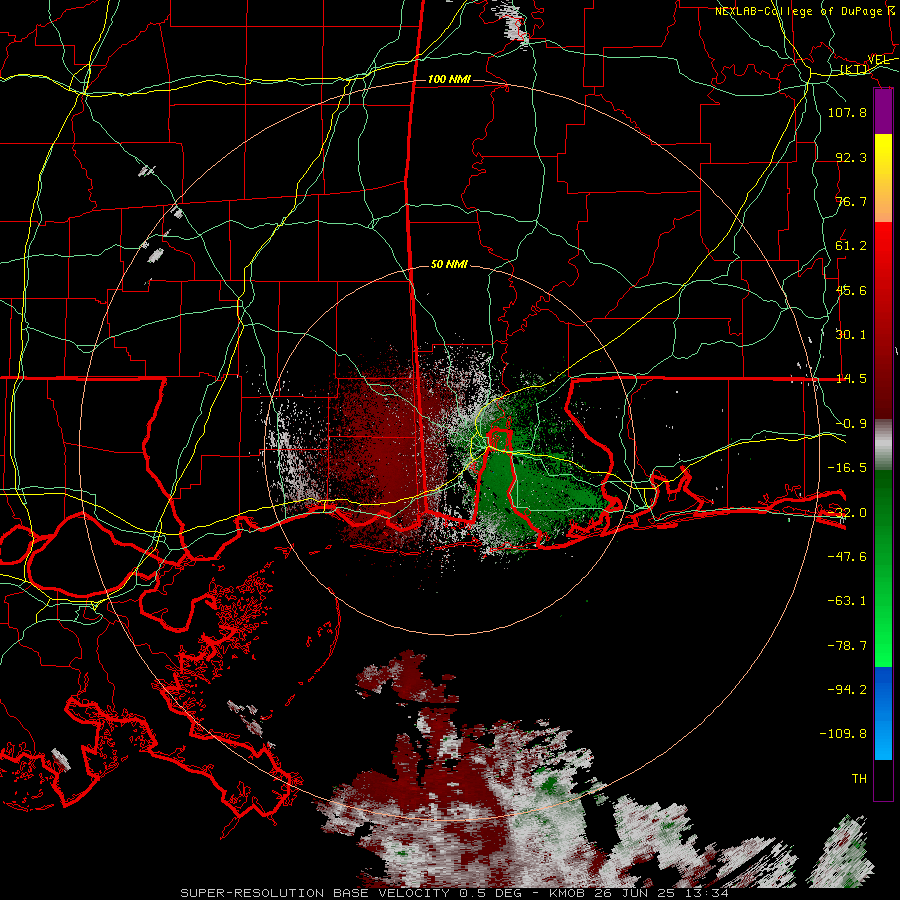Select the 30.1 velocity scale value
The image size is (900, 900).
click(x=851, y=335)
